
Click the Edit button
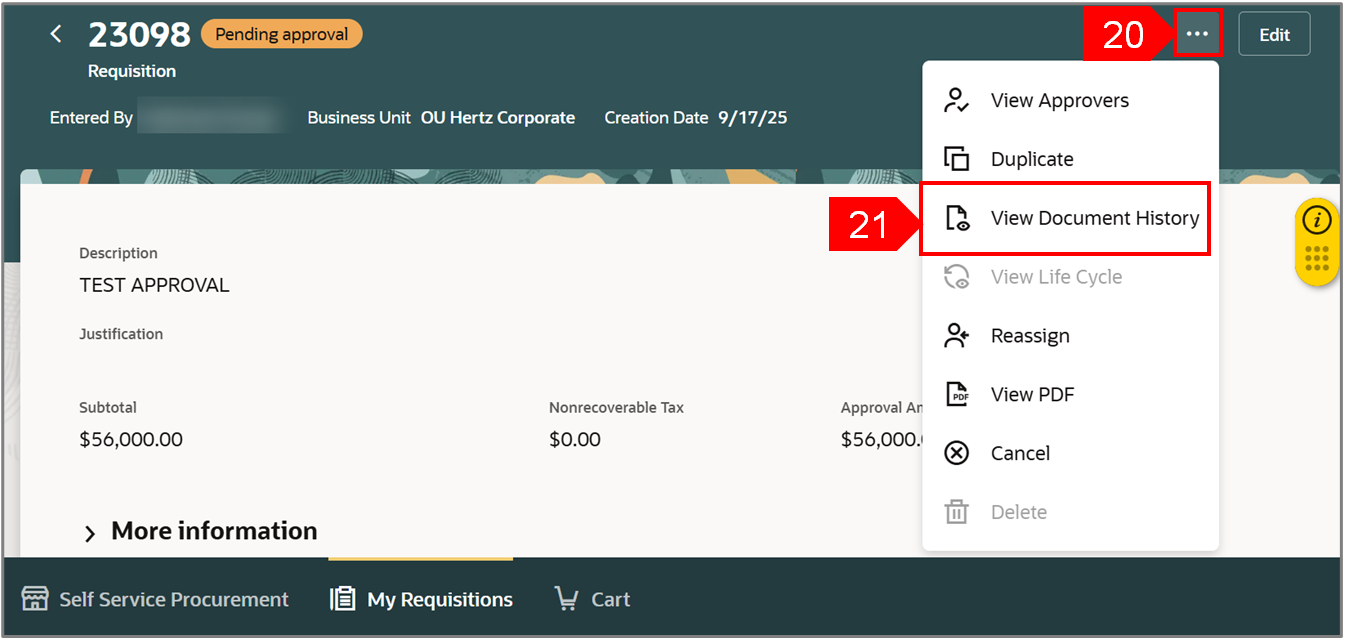tap(1274, 35)
